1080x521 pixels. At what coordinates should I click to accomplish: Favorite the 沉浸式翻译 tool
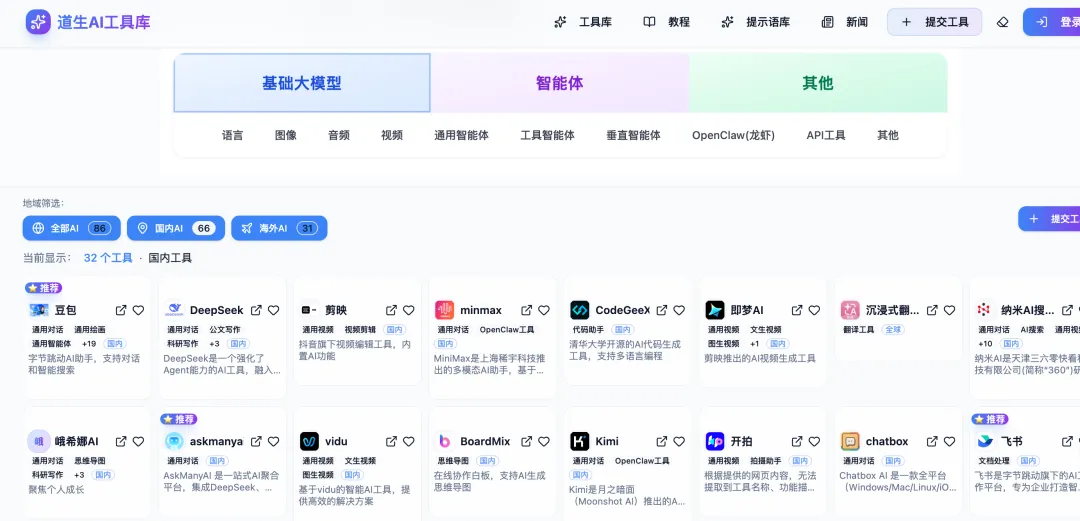click(949, 310)
